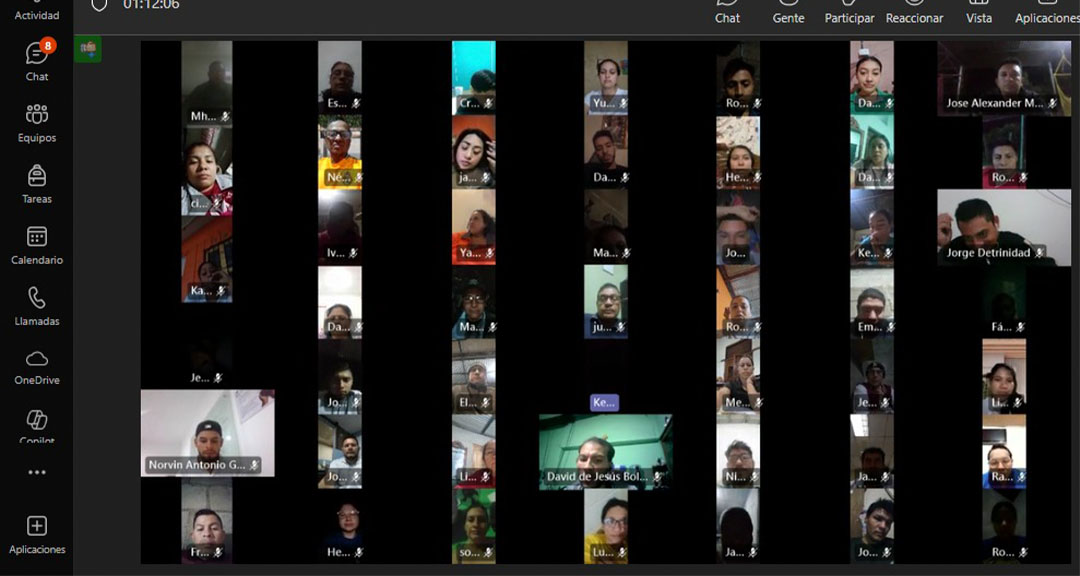
Task: Open Chat in the left sidebar
Action: click(x=37, y=60)
